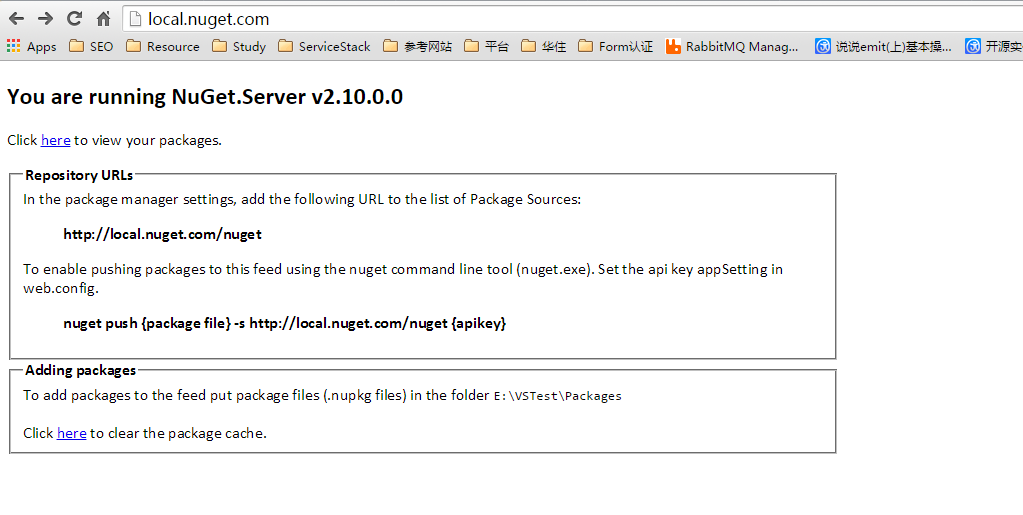Click the Adding packages section title
1023x515 pixels.
tap(81, 370)
